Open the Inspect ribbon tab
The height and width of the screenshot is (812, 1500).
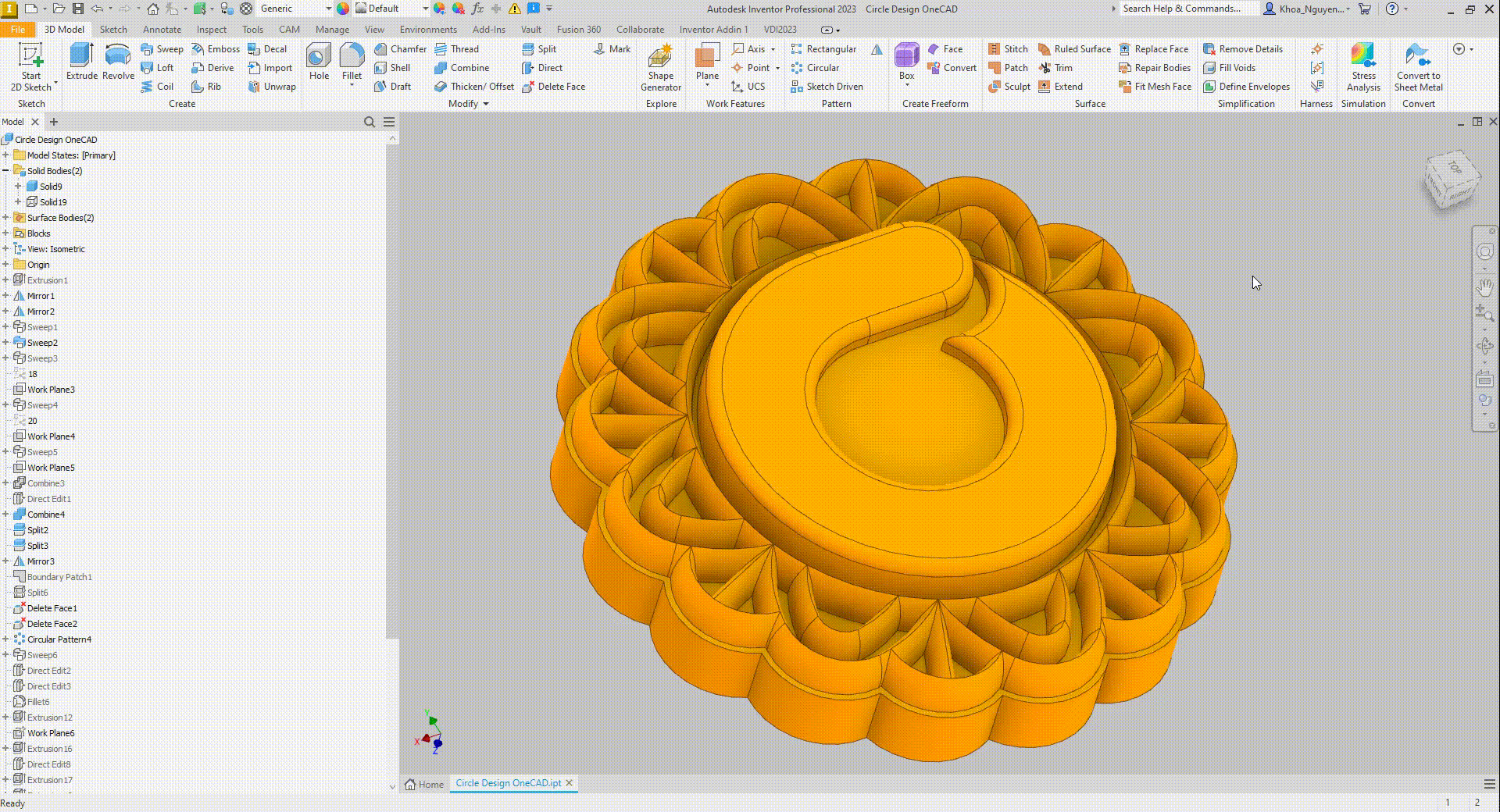pos(211,30)
